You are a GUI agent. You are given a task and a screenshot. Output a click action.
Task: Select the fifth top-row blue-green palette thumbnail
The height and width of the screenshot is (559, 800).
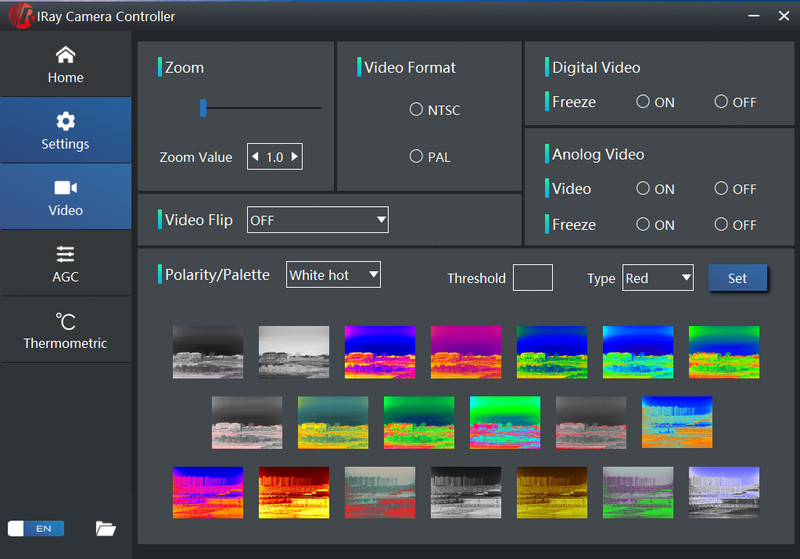click(552, 352)
